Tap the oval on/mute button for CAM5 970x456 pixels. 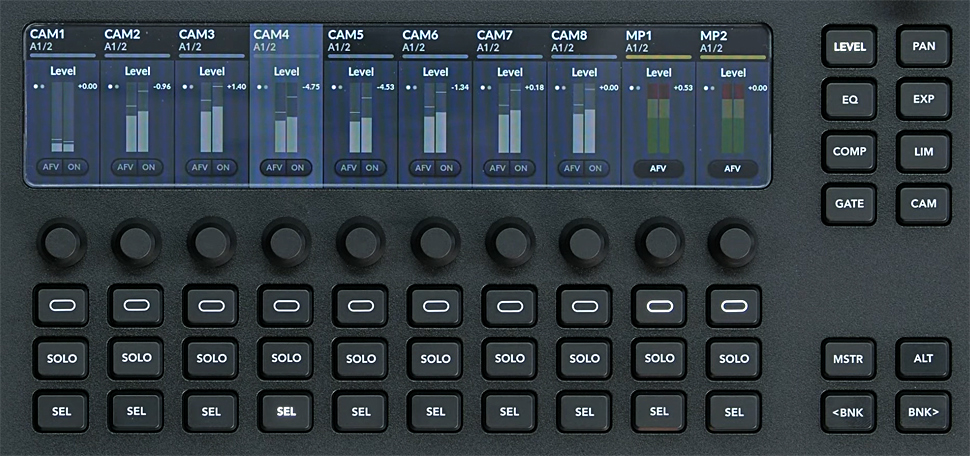coord(361,306)
